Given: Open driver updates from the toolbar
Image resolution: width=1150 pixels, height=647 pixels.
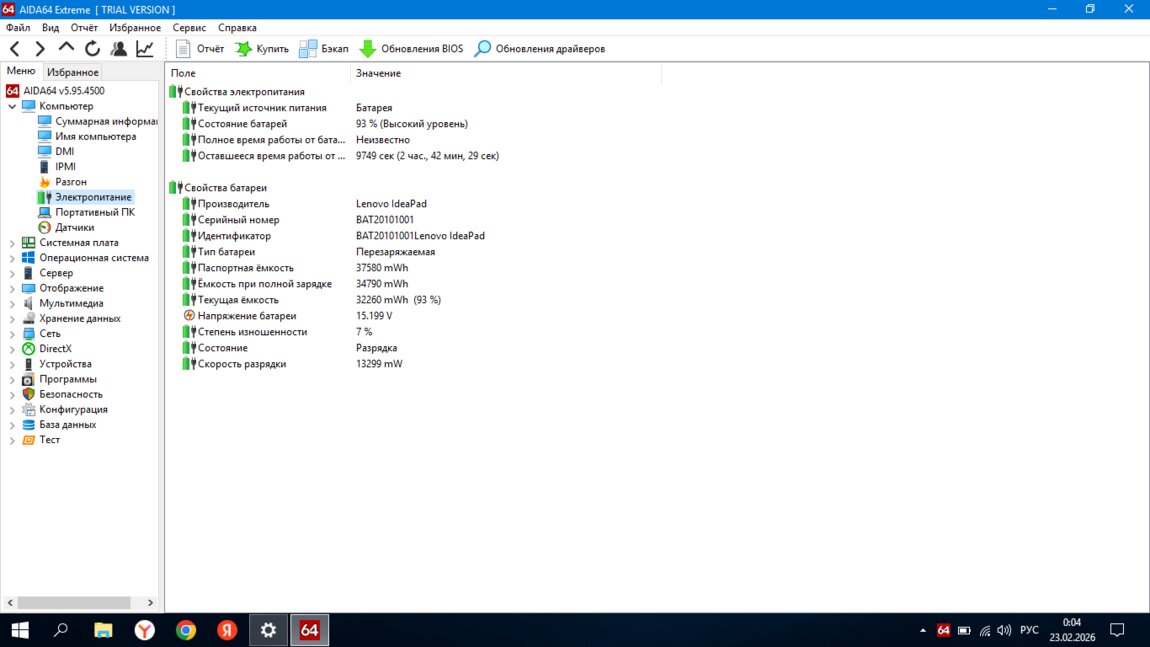Looking at the screenshot, I should coord(539,48).
